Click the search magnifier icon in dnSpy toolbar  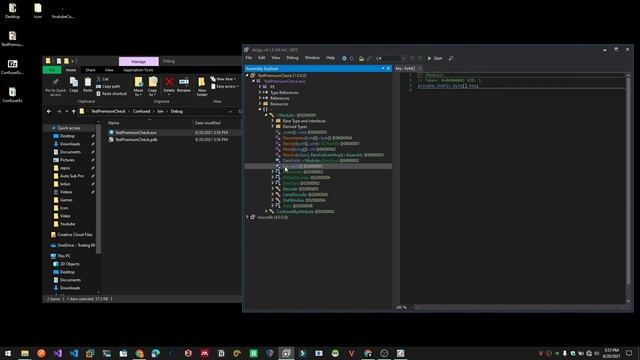click(x=451, y=58)
